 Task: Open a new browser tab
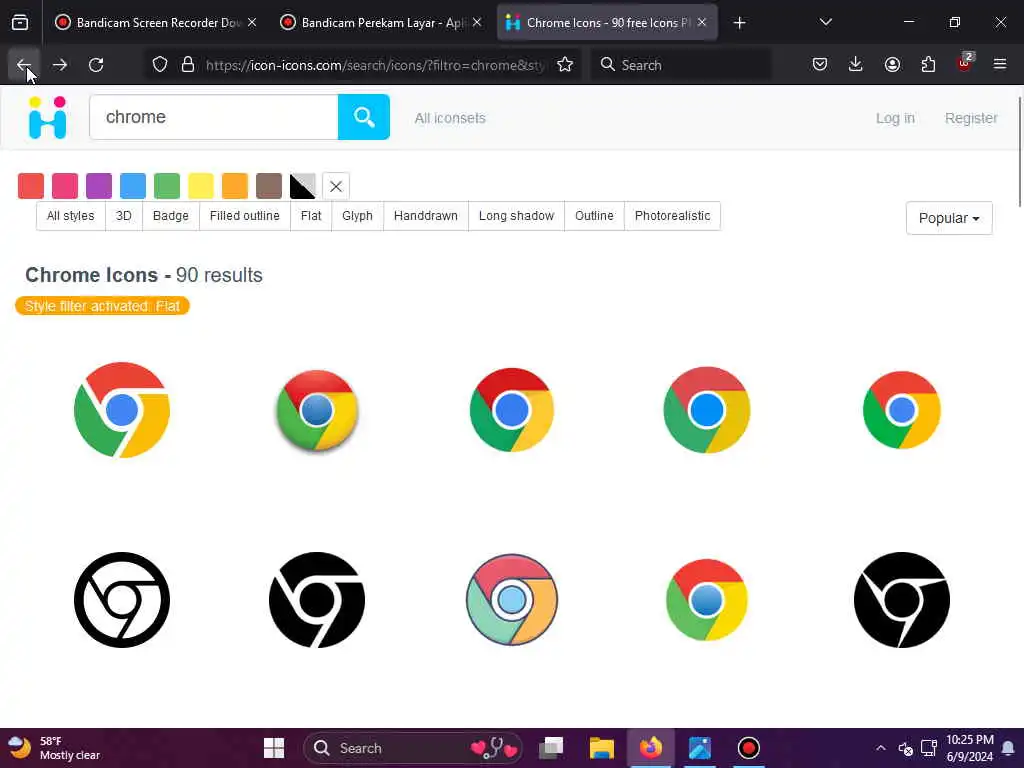click(x=739, y=23)
